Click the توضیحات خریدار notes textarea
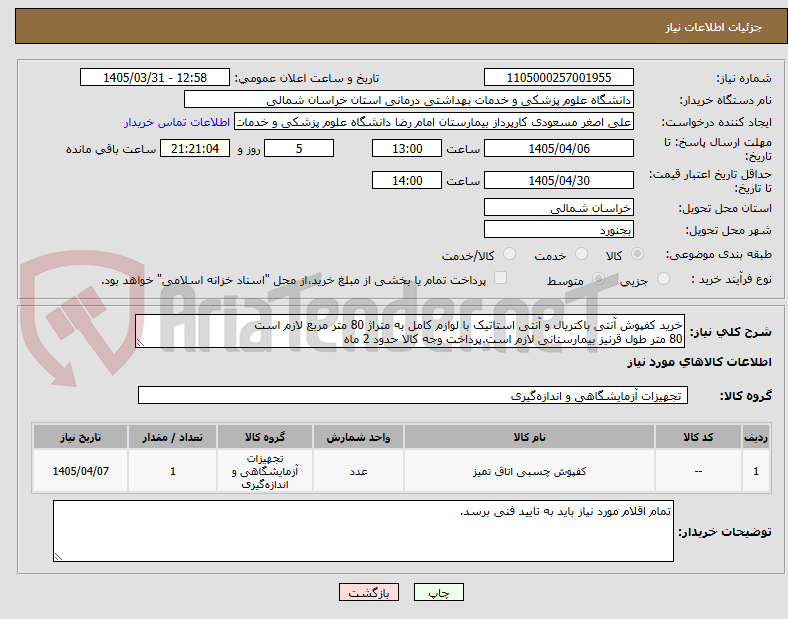The width and height of the screenshot is (788, 619). tap(363, 531)
